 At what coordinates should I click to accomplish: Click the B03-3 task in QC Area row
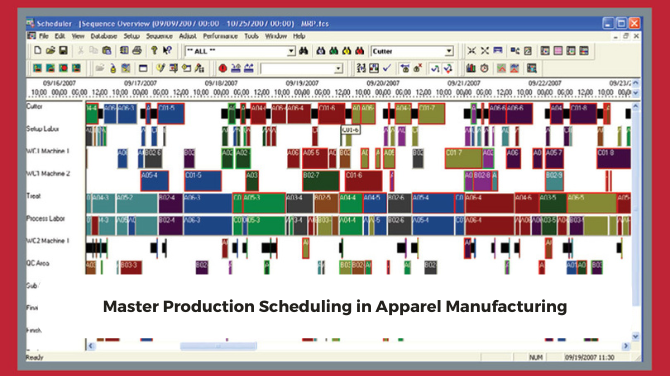coord(131,267)
